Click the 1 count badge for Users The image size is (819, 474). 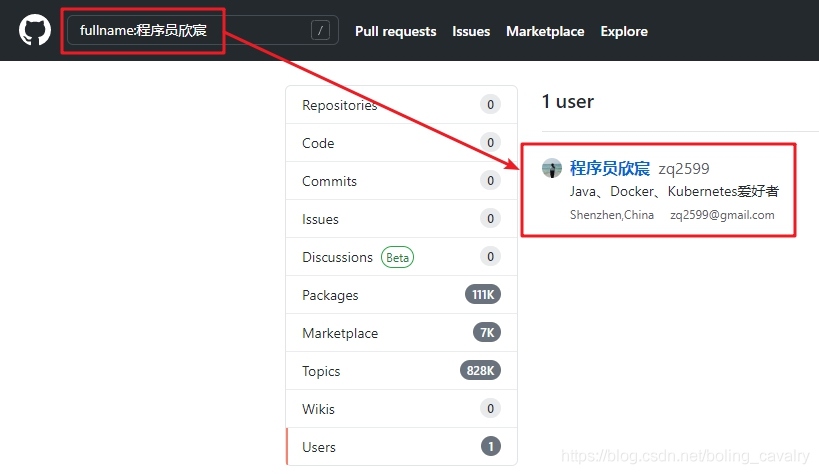pos(490,446)
